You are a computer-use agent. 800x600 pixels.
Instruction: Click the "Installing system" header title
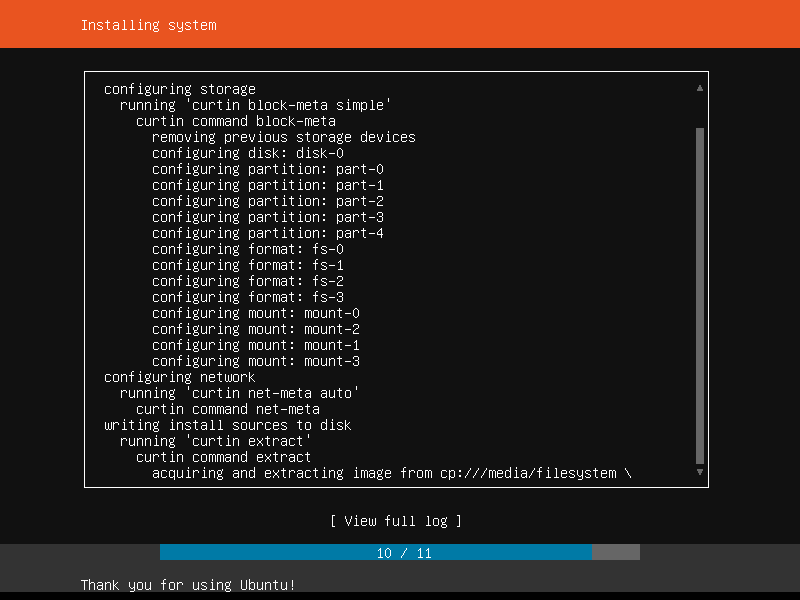pyautogui.click(x=148, y=25)
